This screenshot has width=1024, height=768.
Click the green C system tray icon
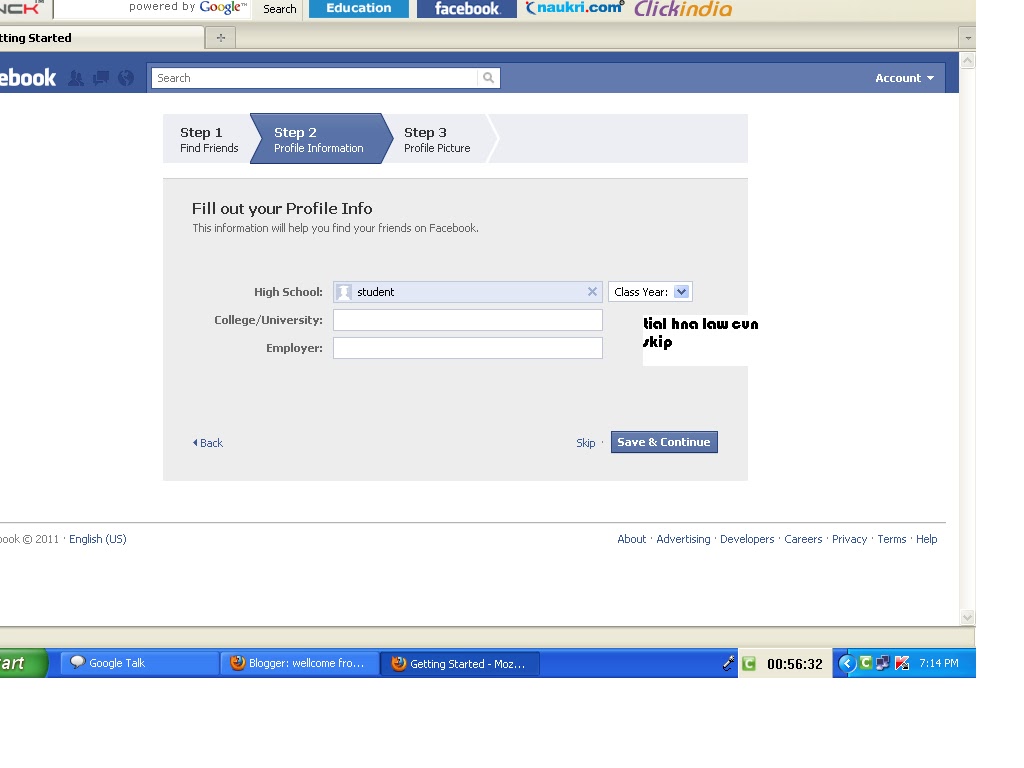point(866,663)
